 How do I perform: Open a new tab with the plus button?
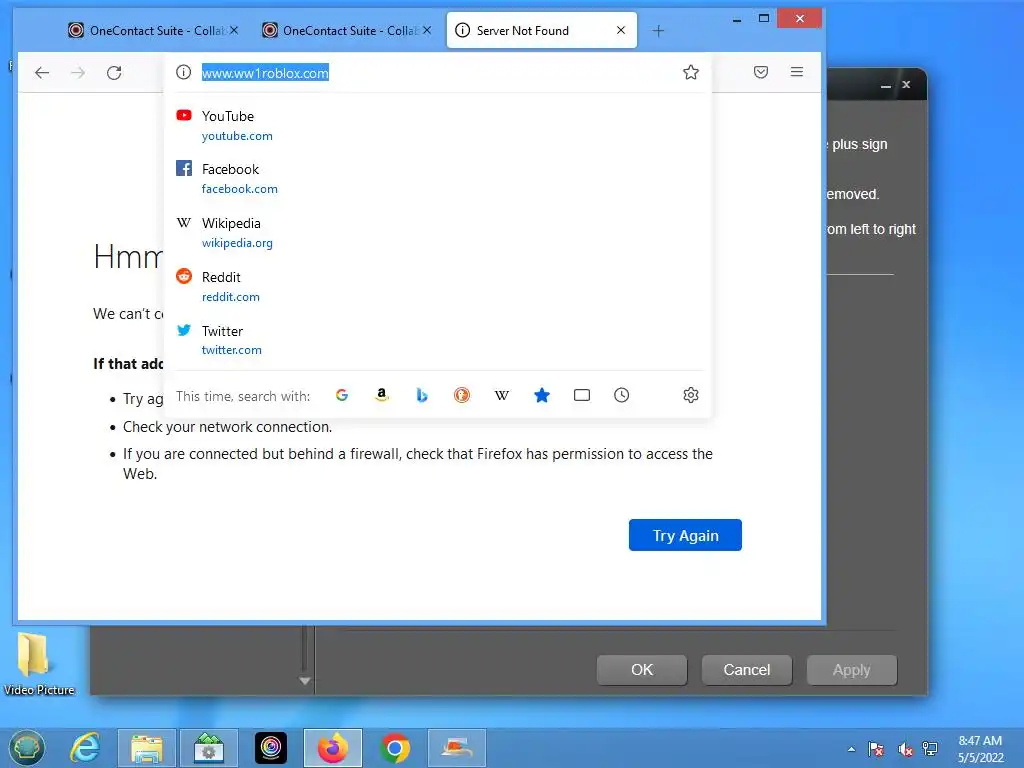[x=658, y=31]
